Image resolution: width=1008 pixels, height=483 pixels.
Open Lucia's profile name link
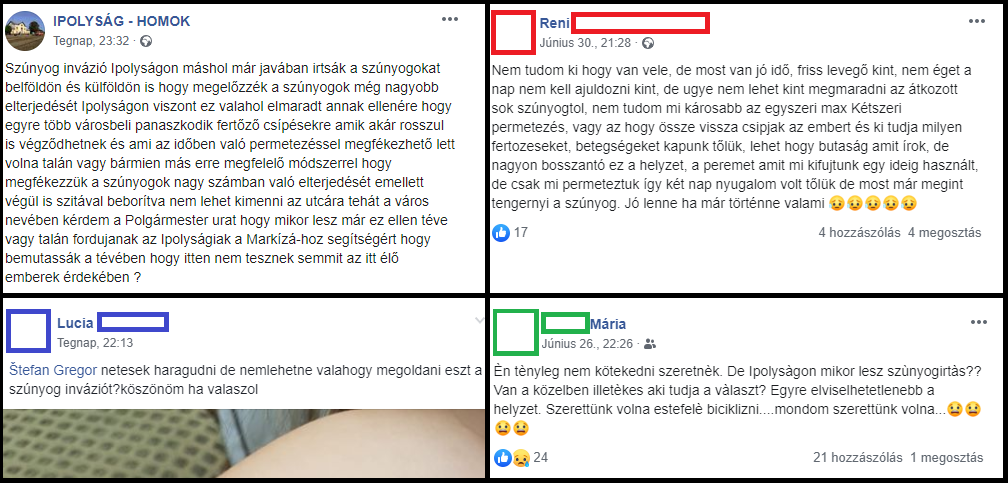[x=75, y=323]
